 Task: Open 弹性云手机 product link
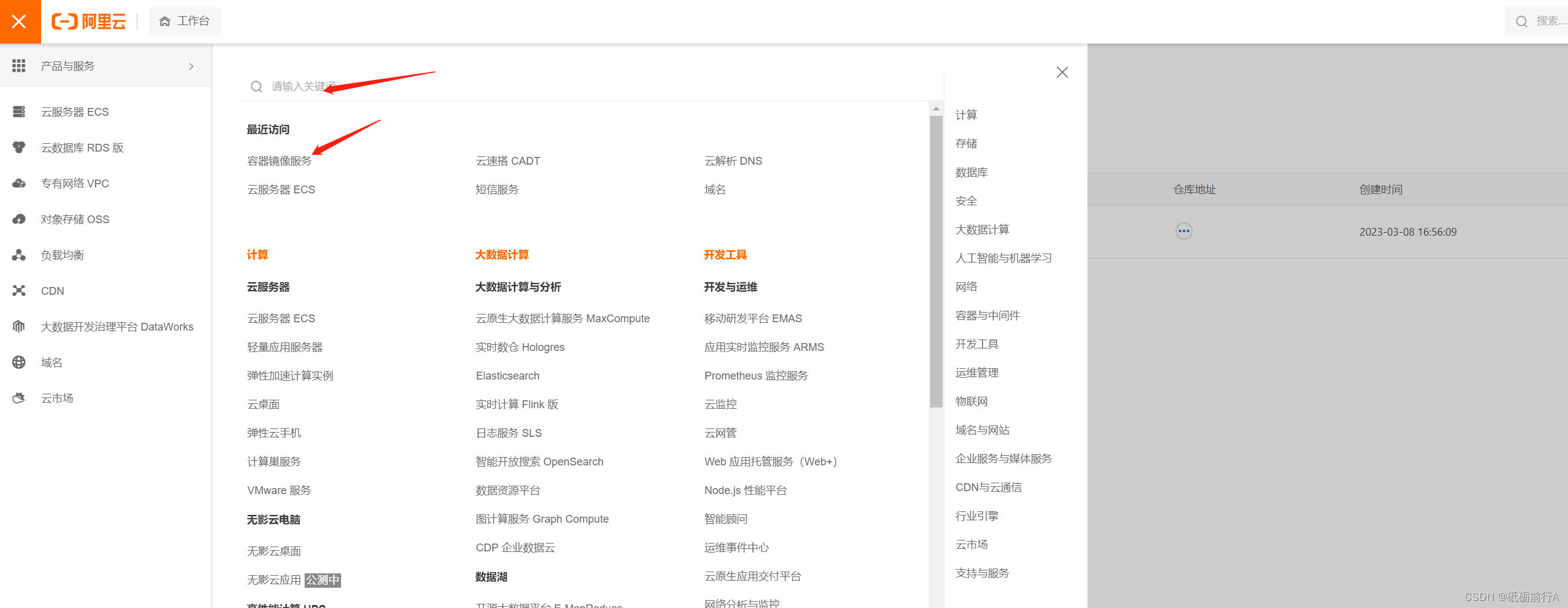pos(274,433)
